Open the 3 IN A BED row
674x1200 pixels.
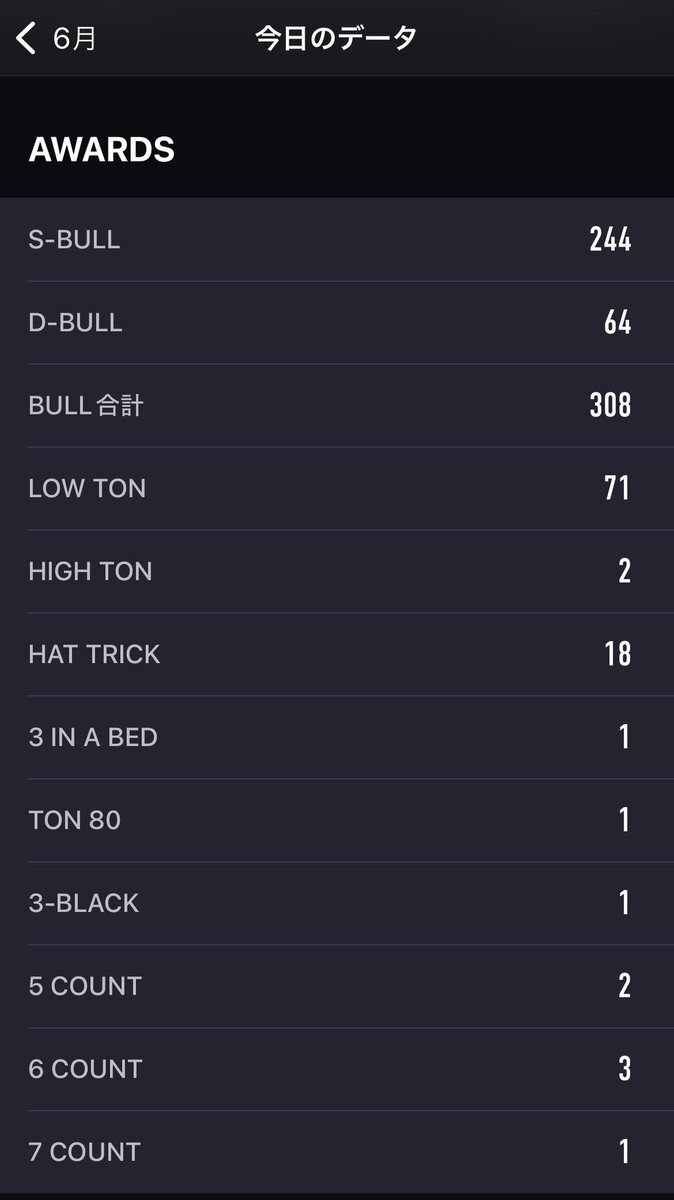point(337,737)
